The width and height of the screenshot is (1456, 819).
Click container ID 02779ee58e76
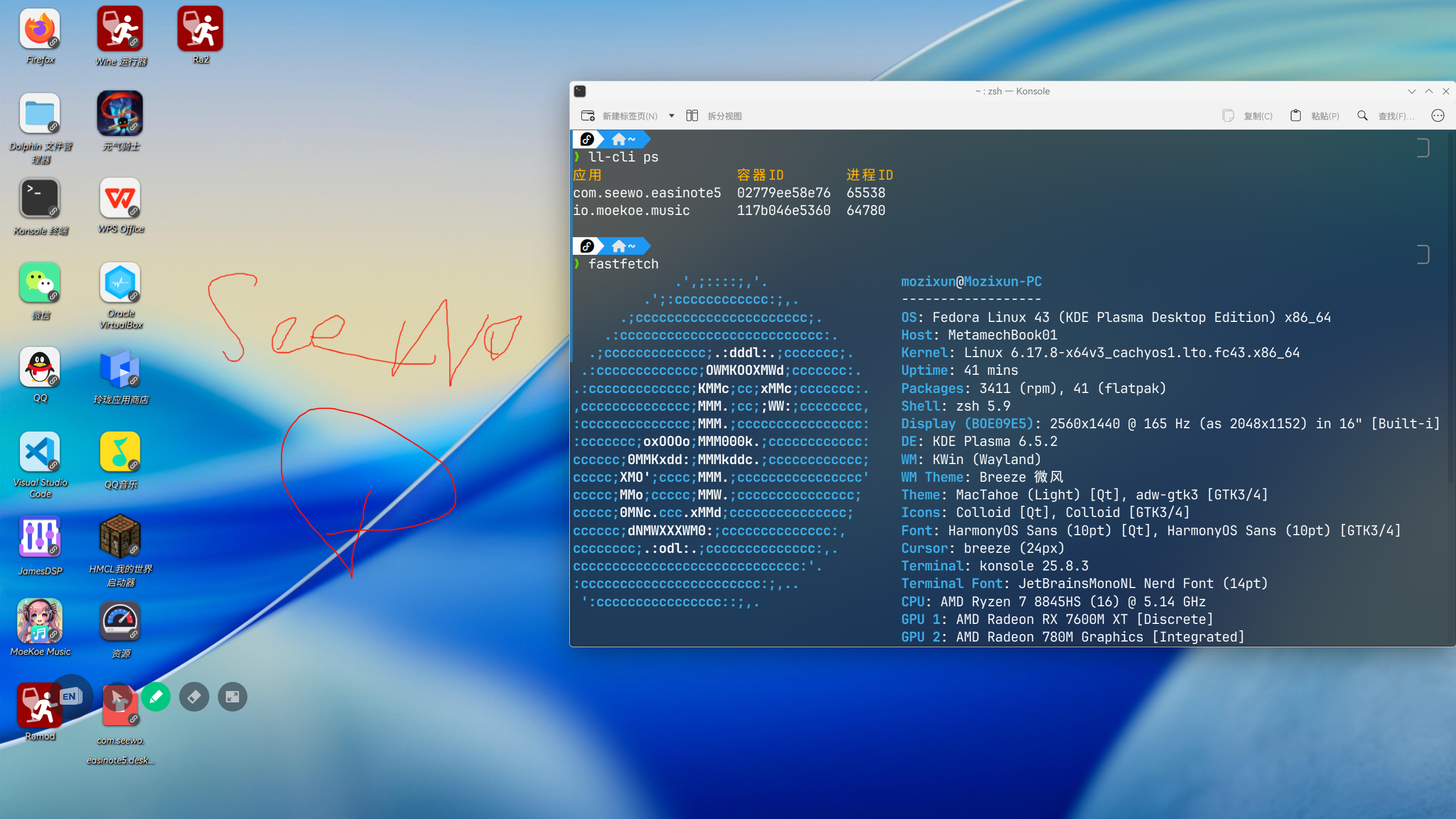pyautogui.click(x=784, y=193)
